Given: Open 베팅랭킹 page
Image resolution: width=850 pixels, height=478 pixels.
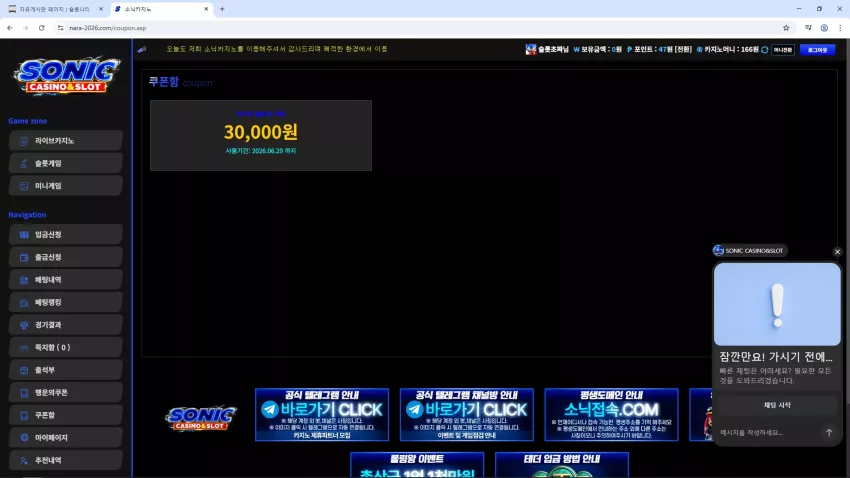Looking at the screenshot, I should coord(66,302).
